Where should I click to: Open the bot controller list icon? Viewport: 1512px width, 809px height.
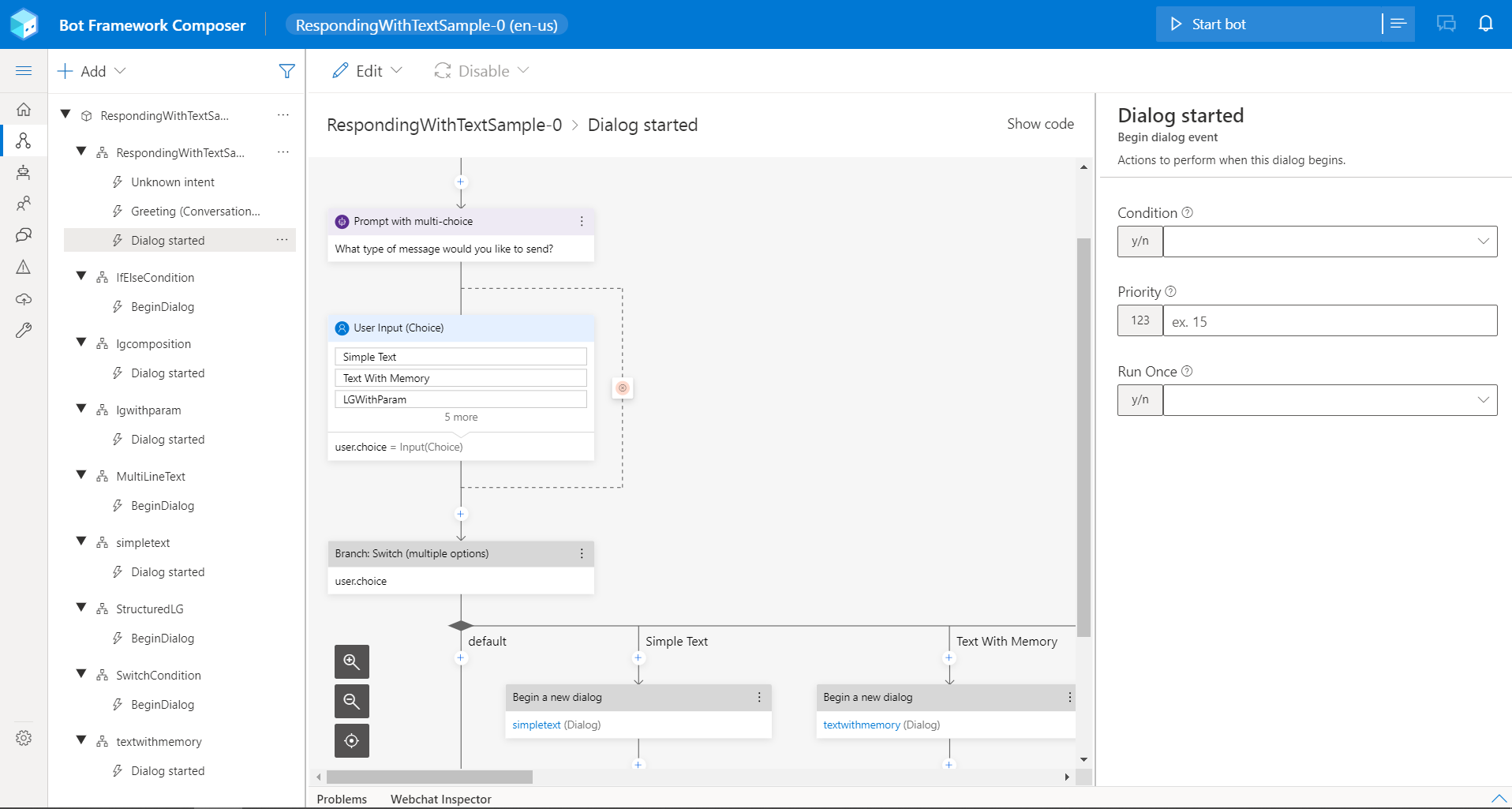tap(1398, 24)
